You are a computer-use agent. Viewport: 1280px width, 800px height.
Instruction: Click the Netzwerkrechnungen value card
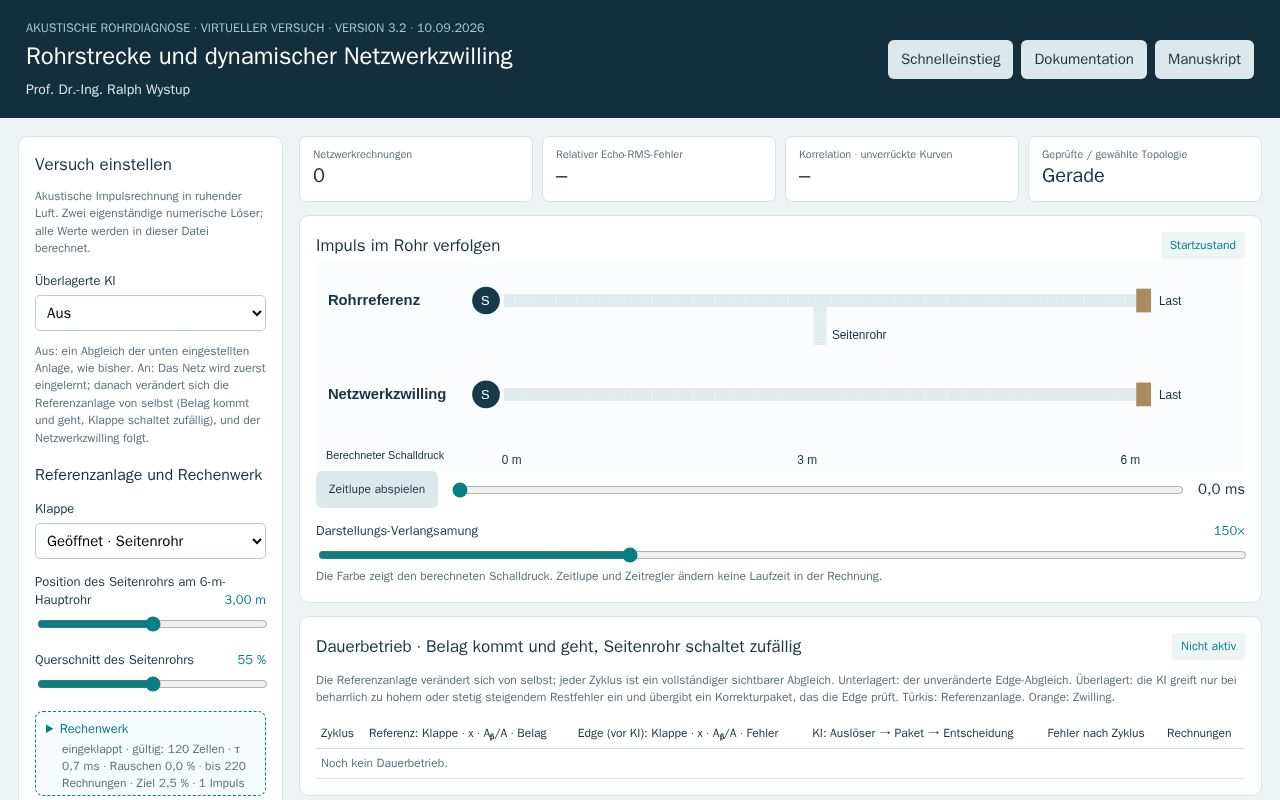coord(416,169)
